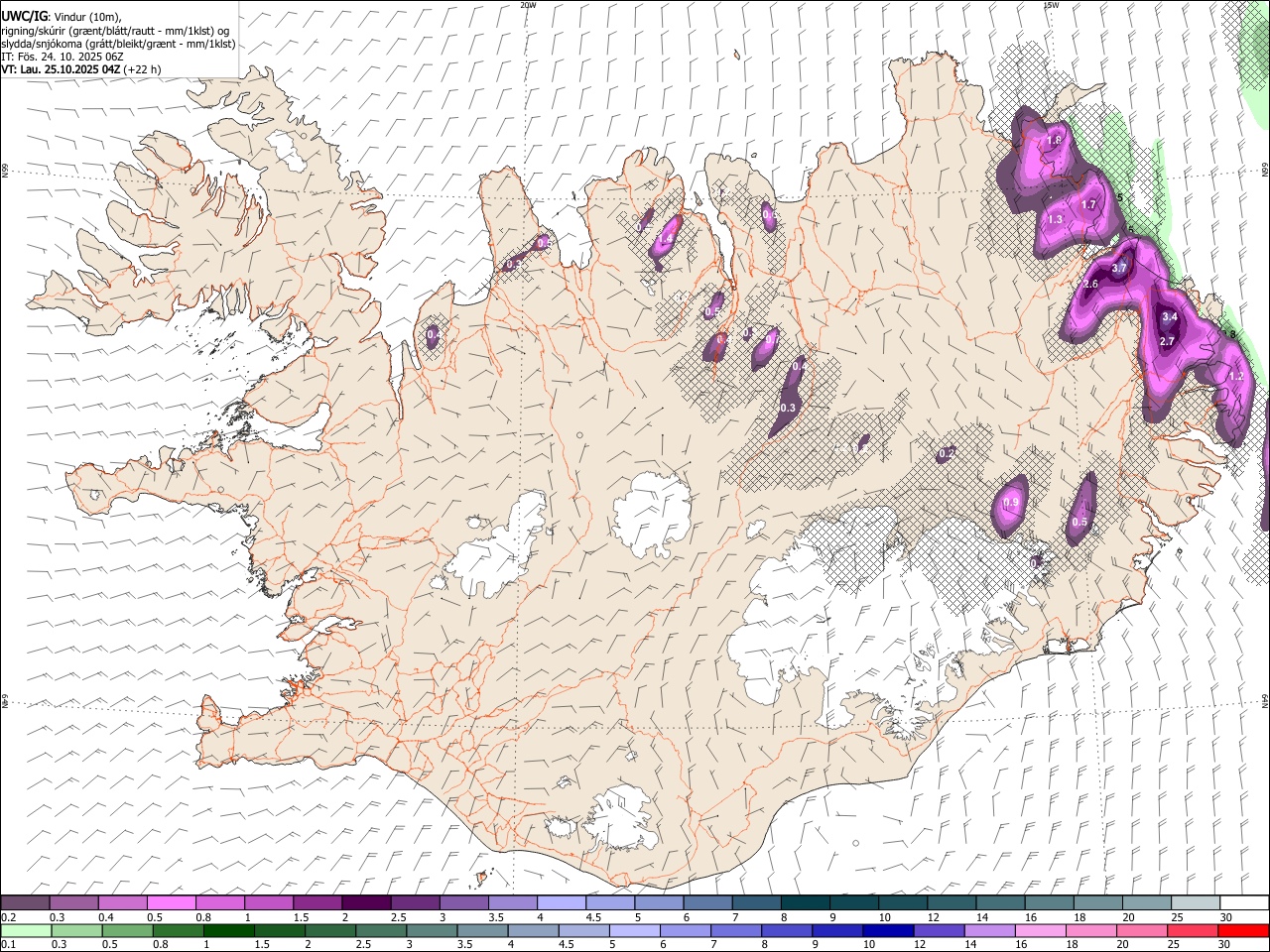1270x952 pixels.
Task: Click the medium green 0.5 rain legend swatch
Action: click(x=129, y=930)
